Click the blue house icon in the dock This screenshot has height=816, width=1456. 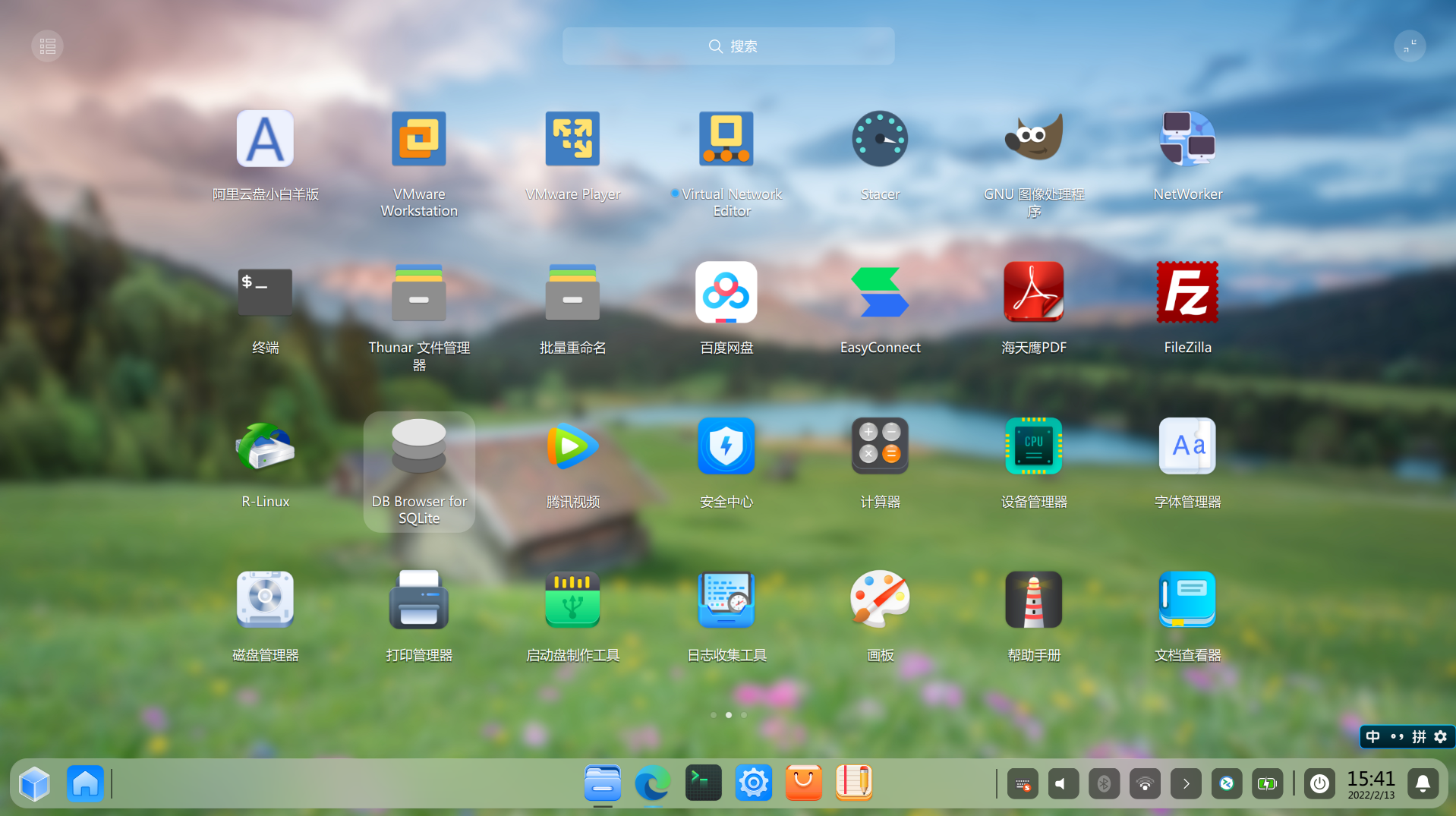(x=85, y=783)
